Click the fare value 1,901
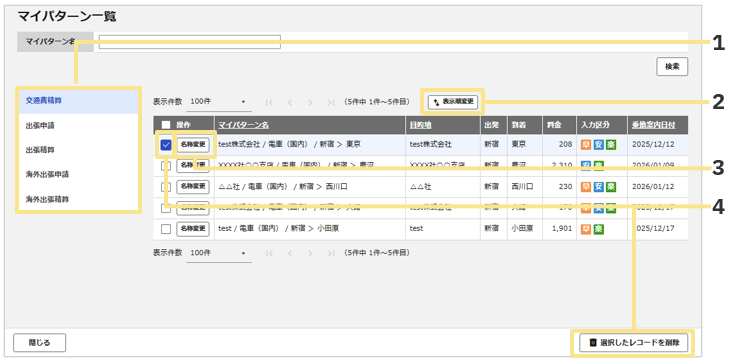Screen dimensions: 730x363 563,229
